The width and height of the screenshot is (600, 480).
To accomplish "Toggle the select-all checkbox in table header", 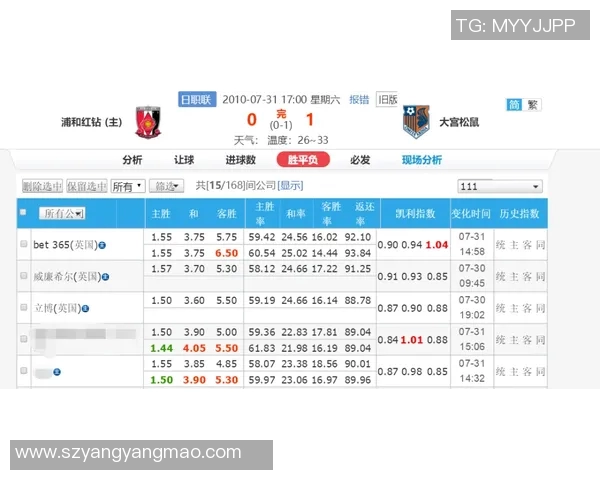I will point(23,212).
